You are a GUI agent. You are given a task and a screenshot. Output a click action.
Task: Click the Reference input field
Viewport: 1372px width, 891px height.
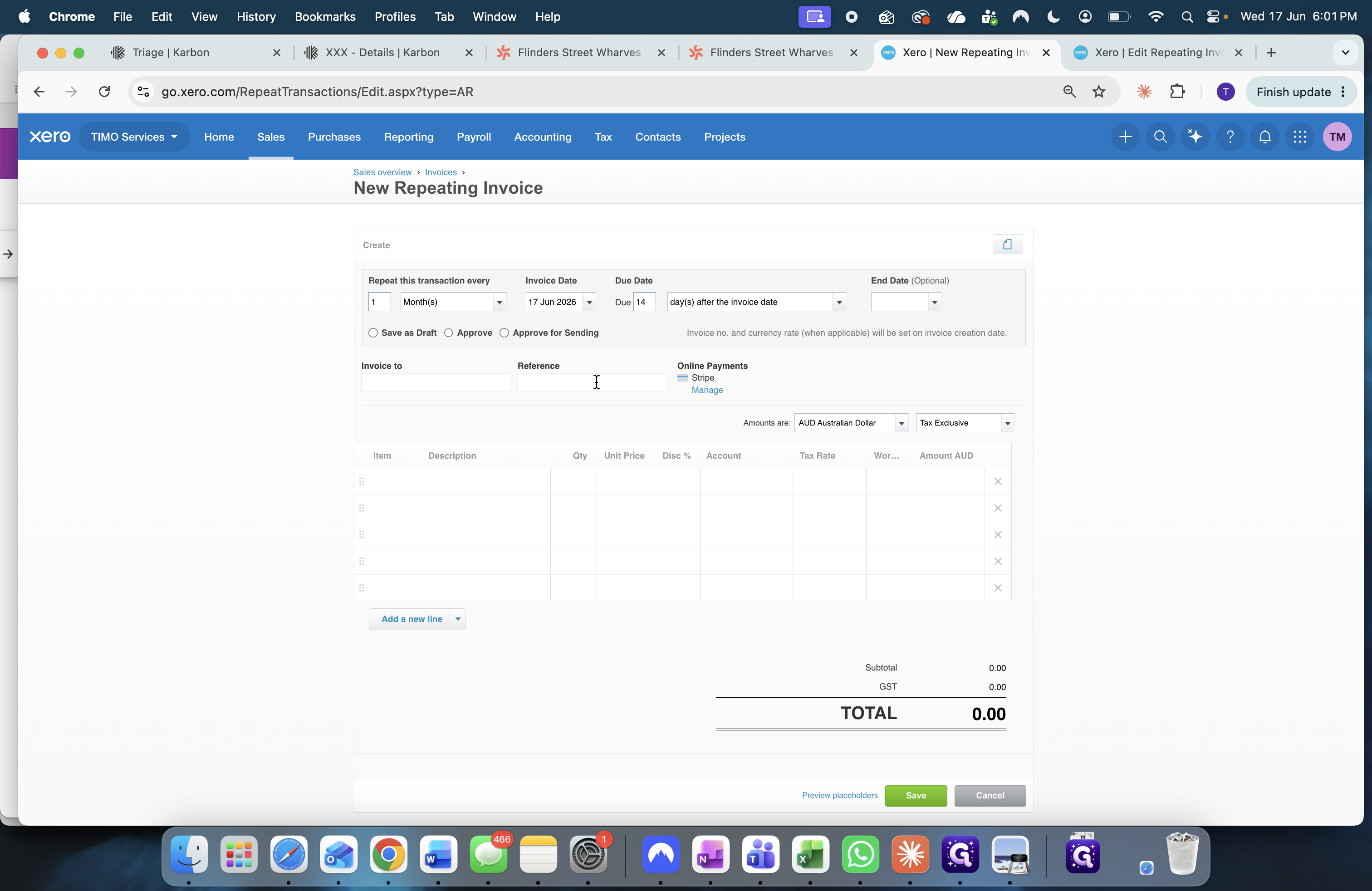tap(592, 382)
